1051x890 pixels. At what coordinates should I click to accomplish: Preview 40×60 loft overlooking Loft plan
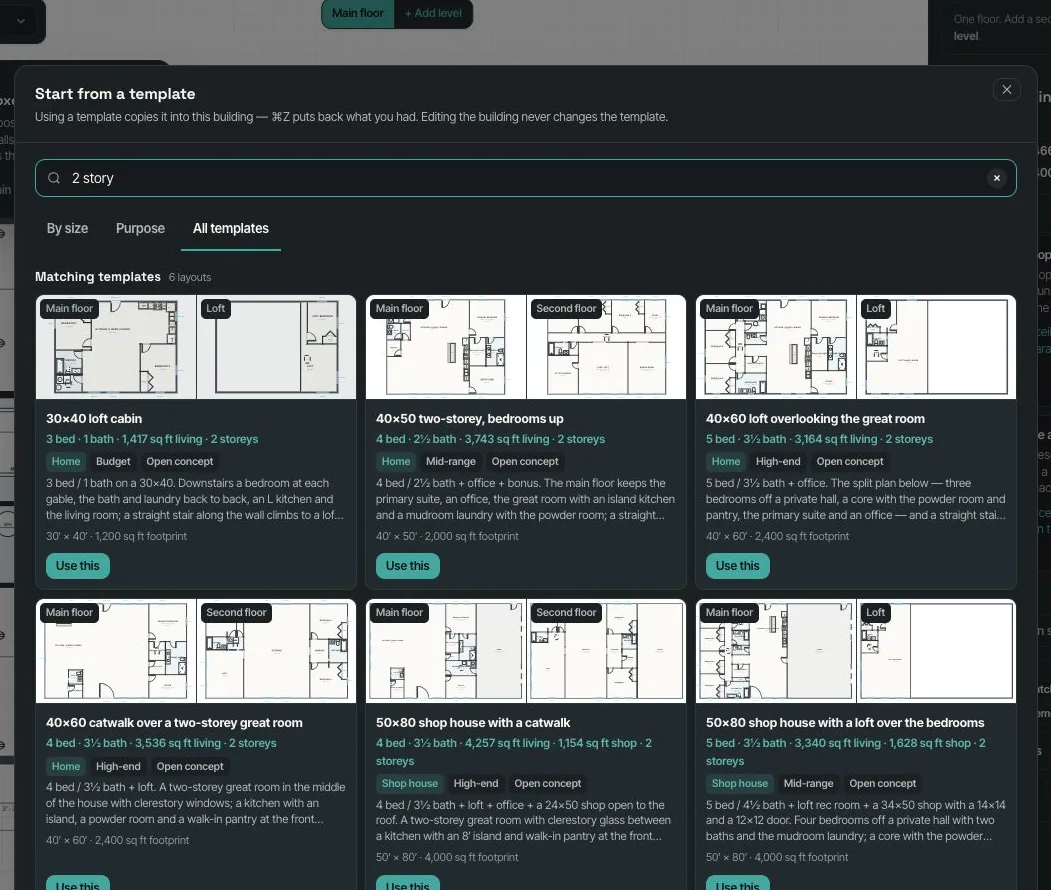pos(936,347)
